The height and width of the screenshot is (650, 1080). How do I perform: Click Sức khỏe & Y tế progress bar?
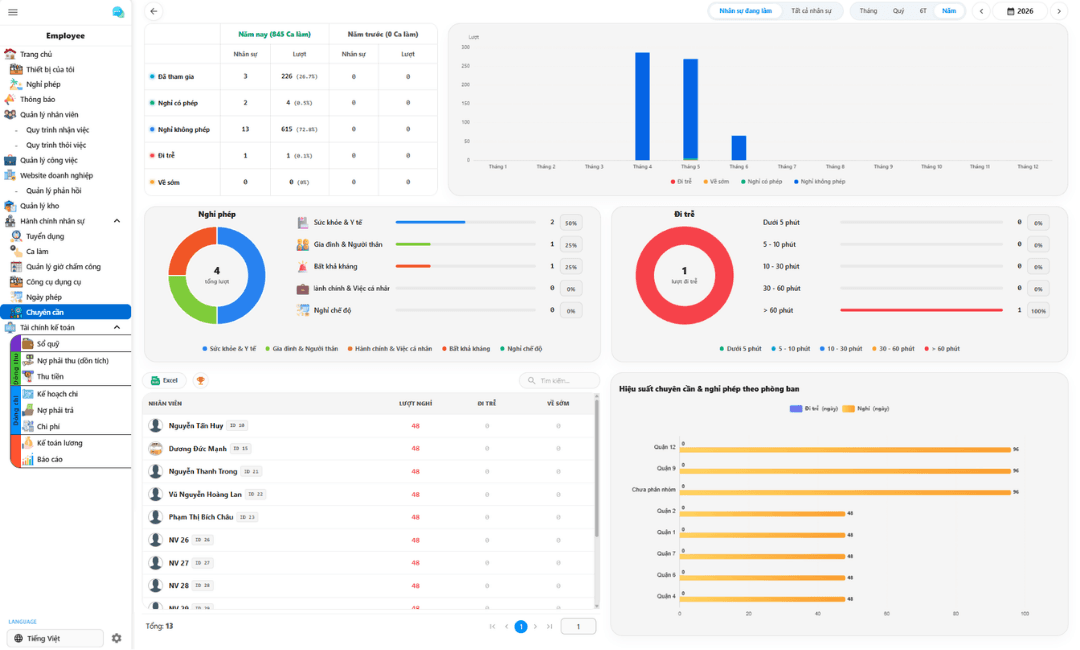pyautogui.click(x=466, y=222)
